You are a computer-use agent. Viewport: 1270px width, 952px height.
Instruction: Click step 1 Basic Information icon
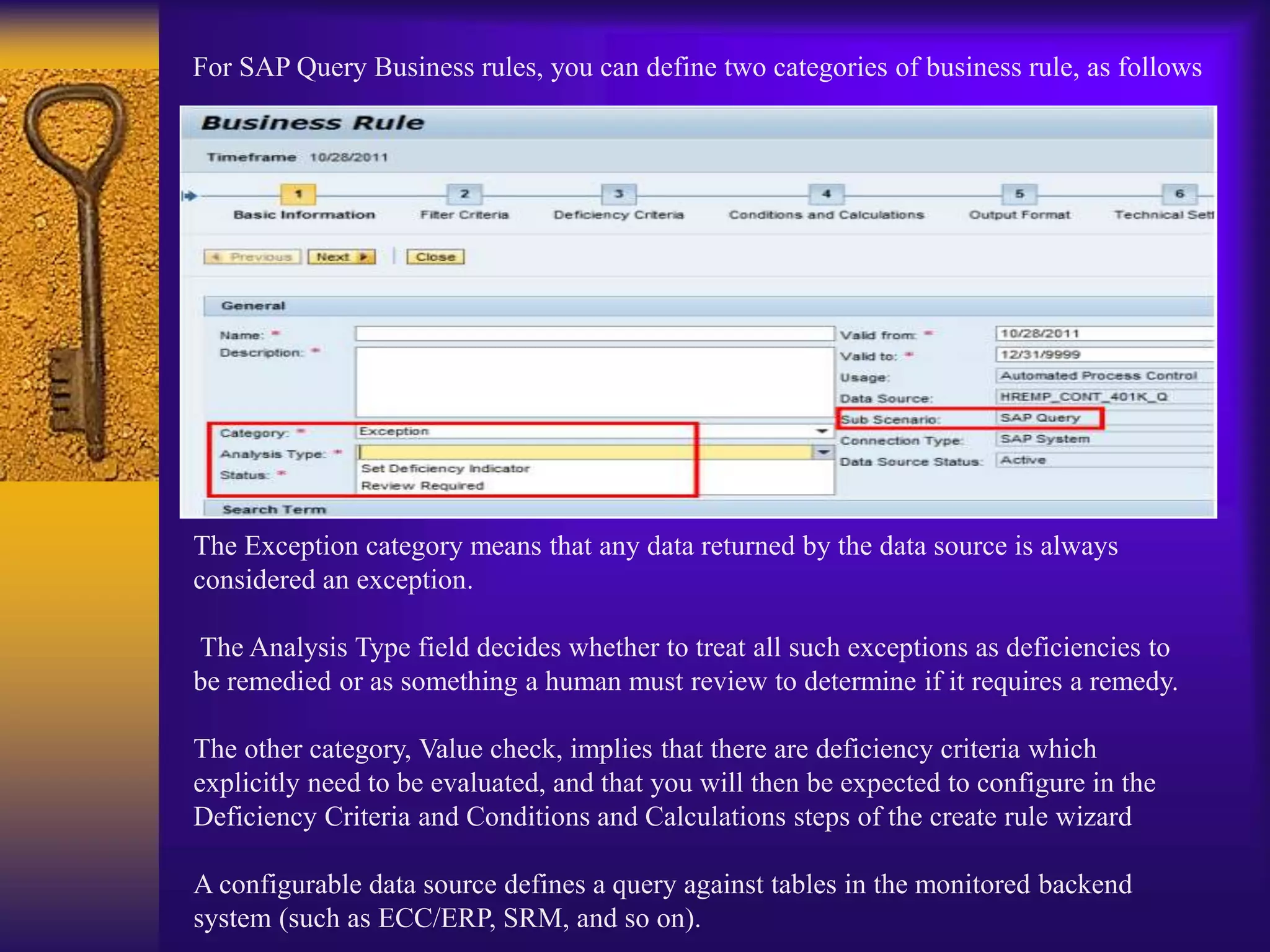pos(298,195)
